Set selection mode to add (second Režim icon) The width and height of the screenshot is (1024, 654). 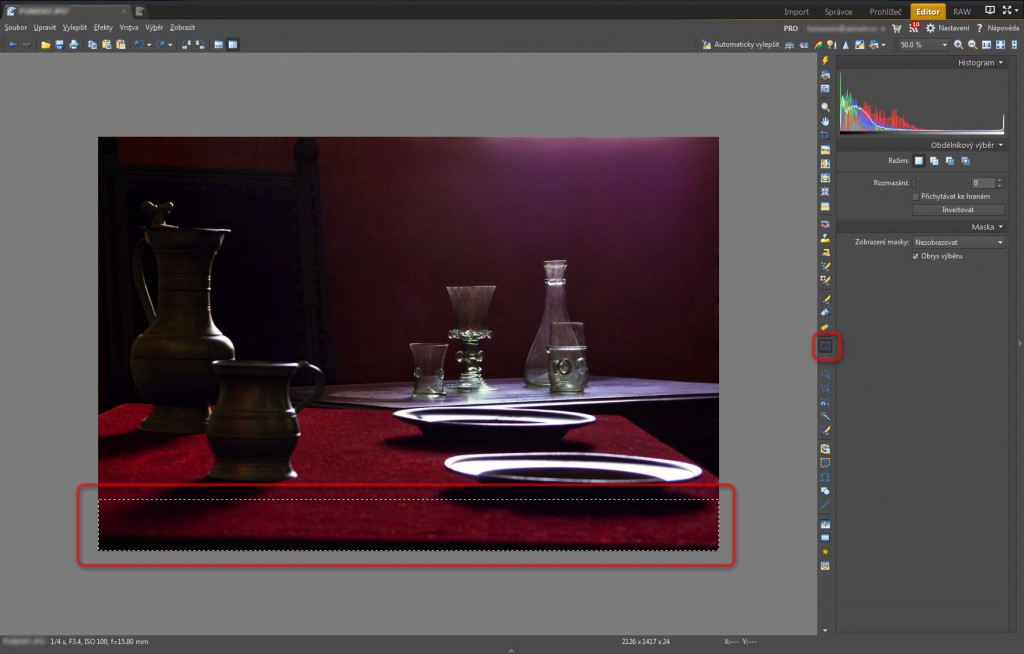click(x=935, y=161)
